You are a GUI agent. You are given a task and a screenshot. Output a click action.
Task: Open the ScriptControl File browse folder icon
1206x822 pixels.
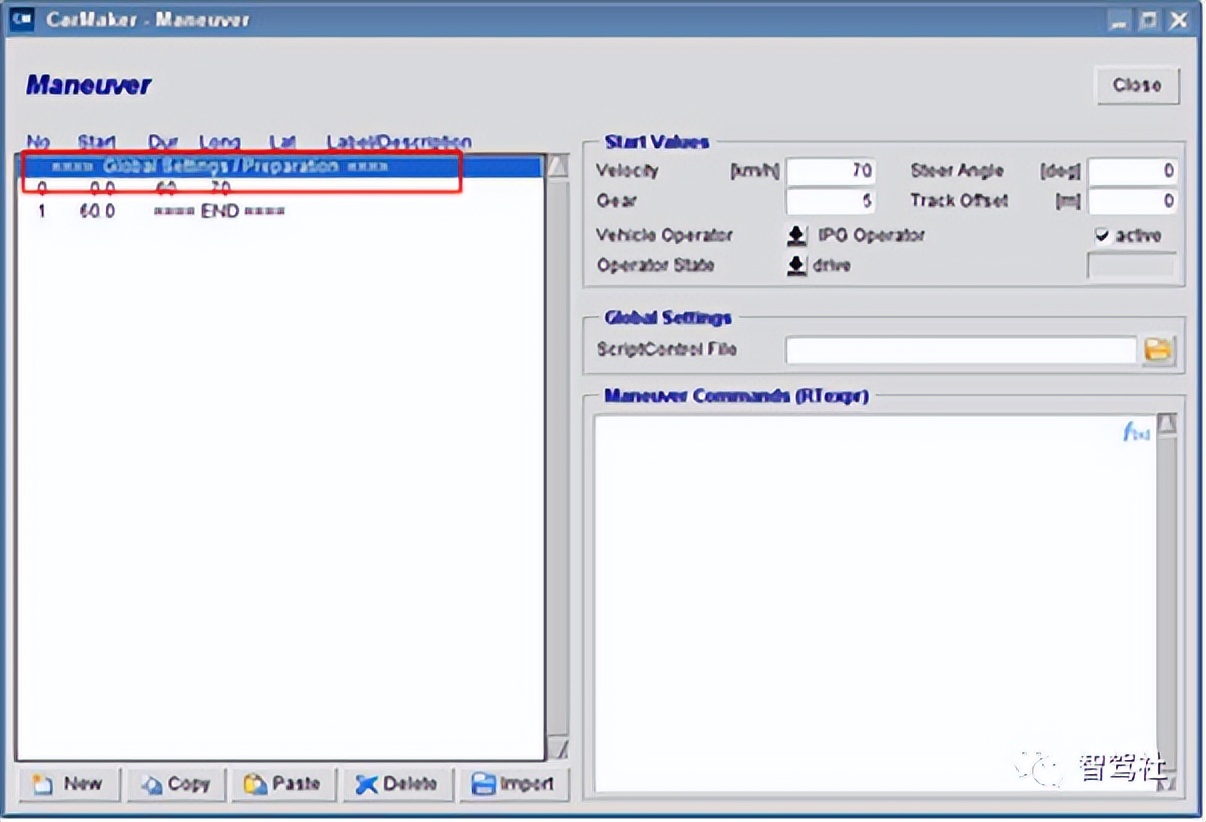click(1158, 350)
